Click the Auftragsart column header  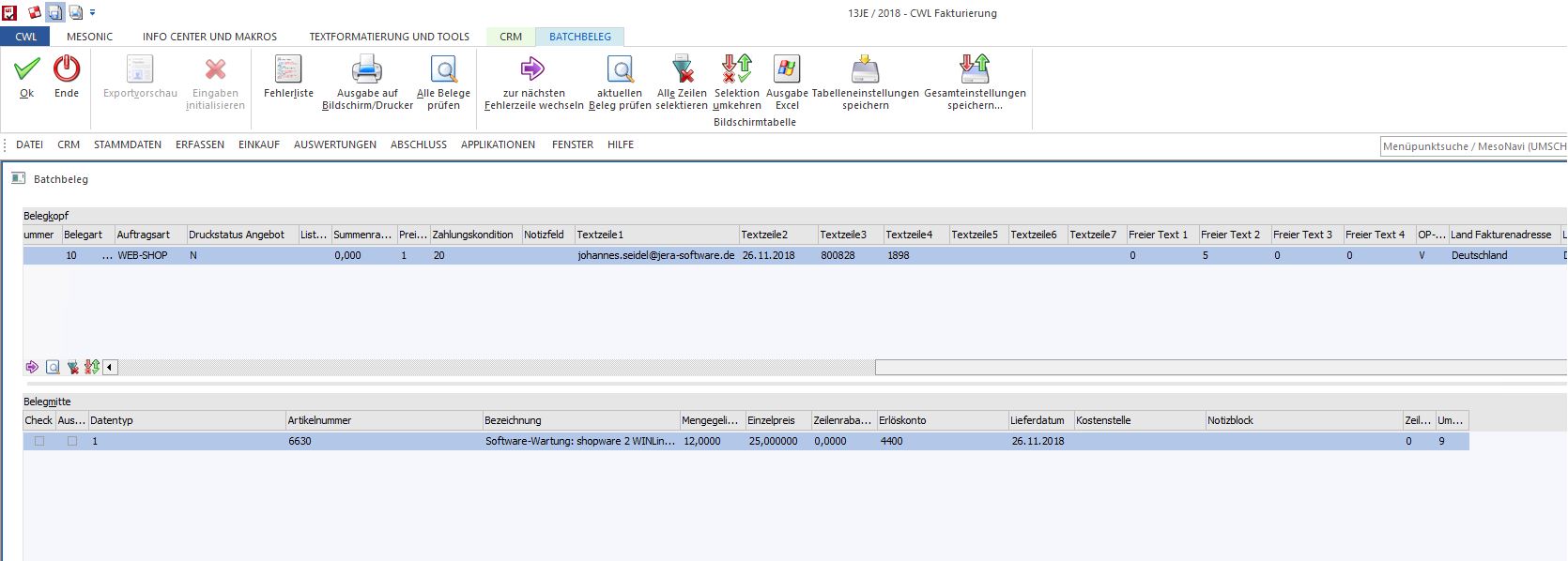click(x=149, y=235)
